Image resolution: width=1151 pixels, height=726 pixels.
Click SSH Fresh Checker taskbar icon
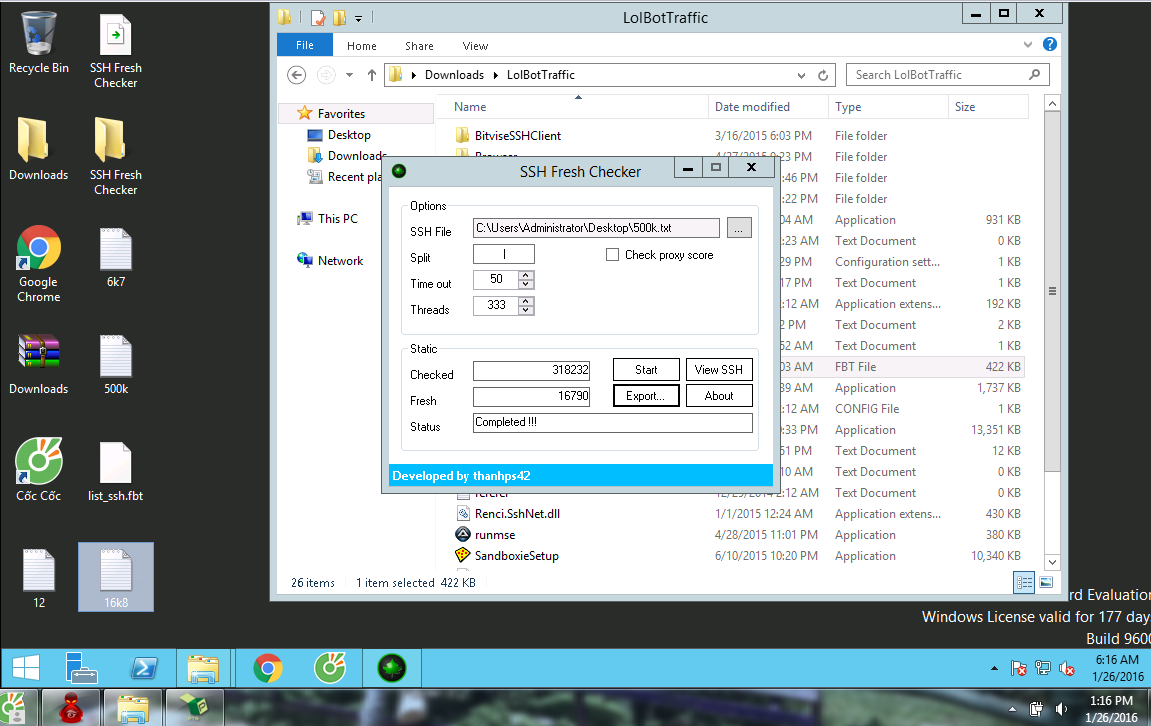pos(391,667)
